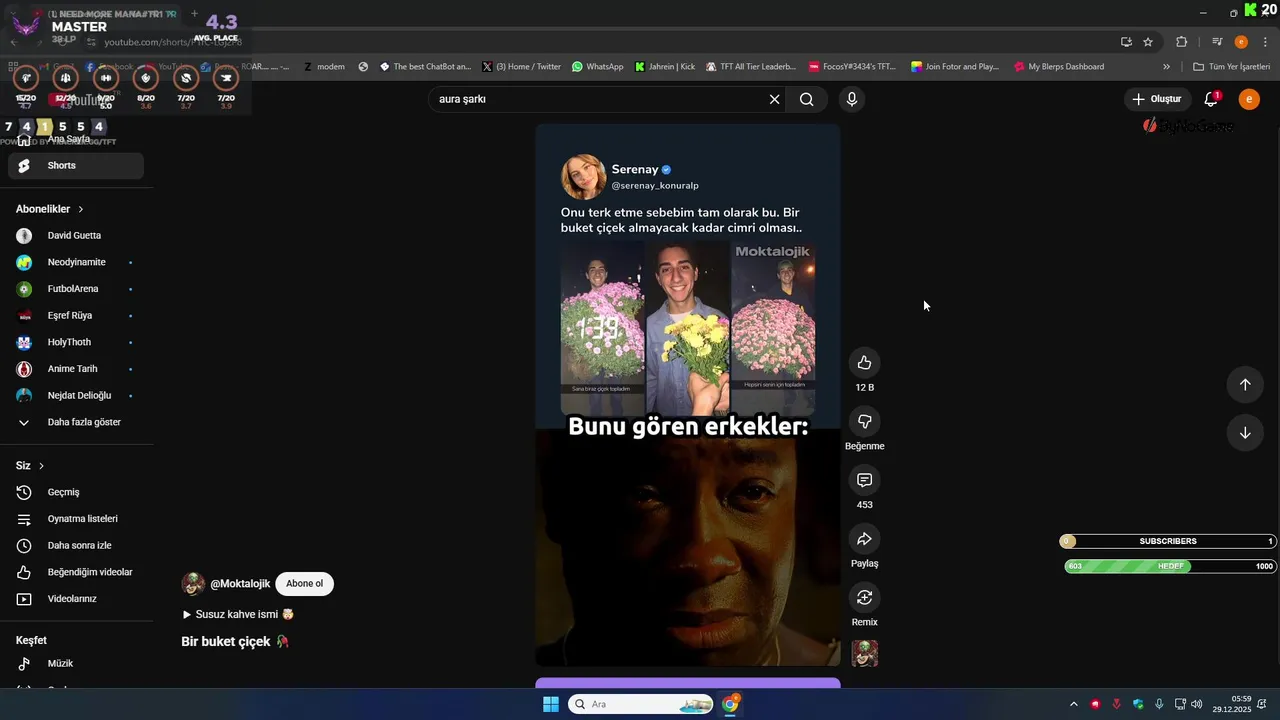Show hidden system tray icons chevron
Screen dimensions: 1280x720
coord(1074,704)
